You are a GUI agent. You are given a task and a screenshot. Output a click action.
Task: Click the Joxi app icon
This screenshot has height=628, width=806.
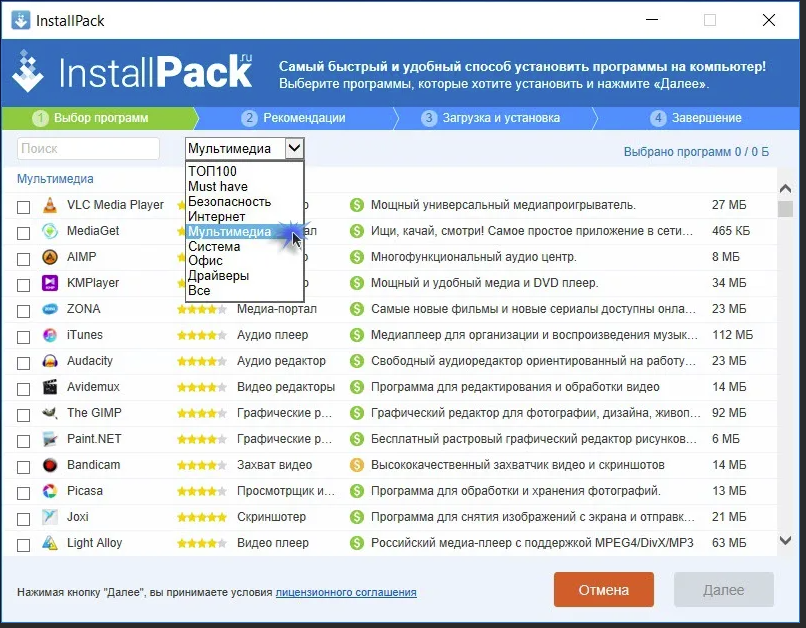click(x=50, y=517)
